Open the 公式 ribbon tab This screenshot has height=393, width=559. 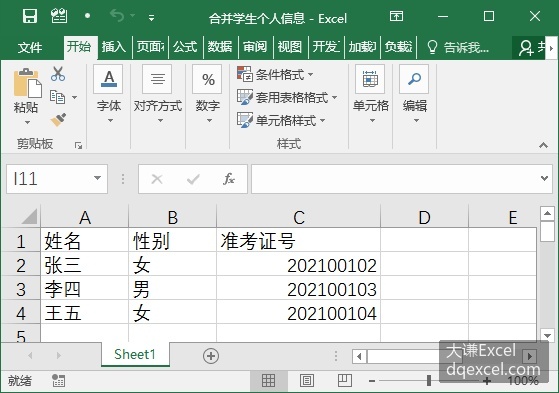pyautogui.click(x=185, y=47)
